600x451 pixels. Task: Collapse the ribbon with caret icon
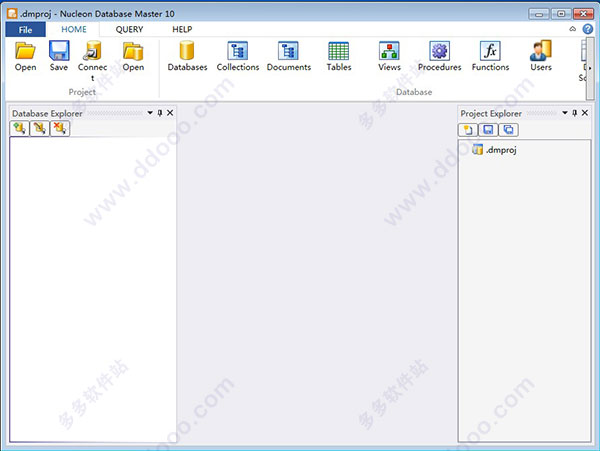(572, 29)
